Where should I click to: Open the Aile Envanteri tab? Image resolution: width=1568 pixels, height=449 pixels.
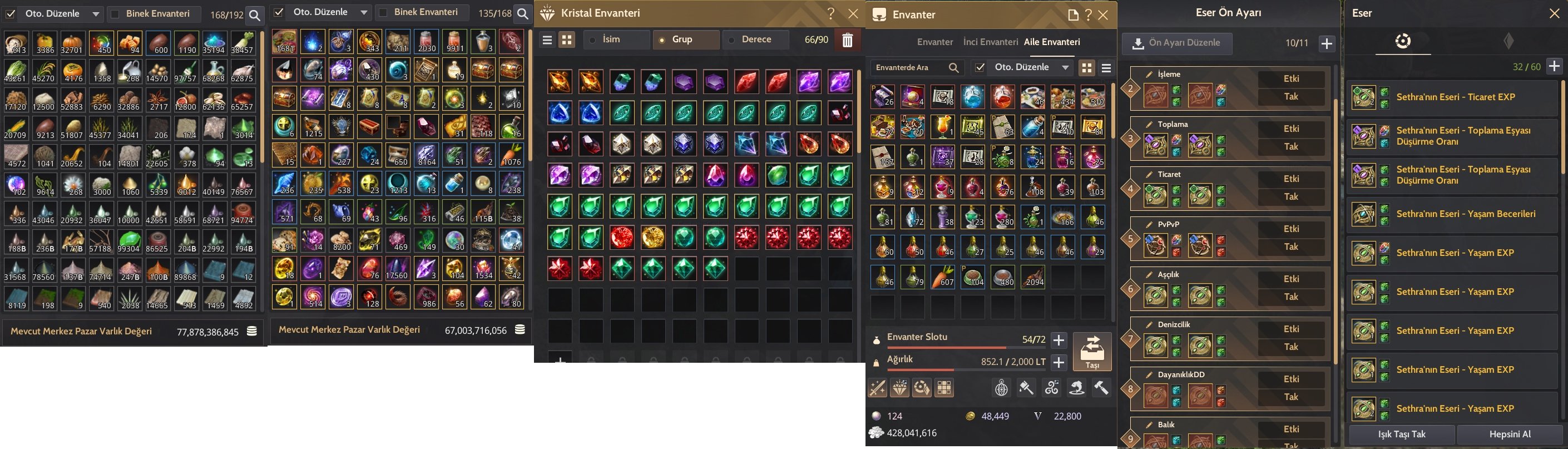[1052, 42]
